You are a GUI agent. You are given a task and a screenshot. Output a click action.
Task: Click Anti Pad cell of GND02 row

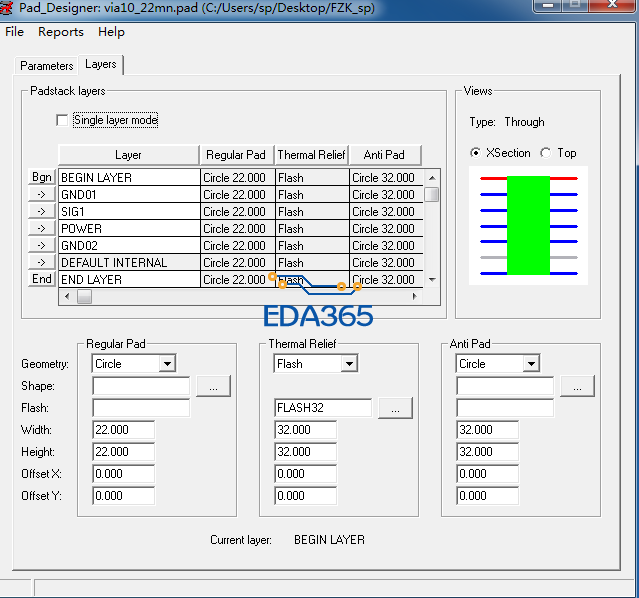point(386,246)
